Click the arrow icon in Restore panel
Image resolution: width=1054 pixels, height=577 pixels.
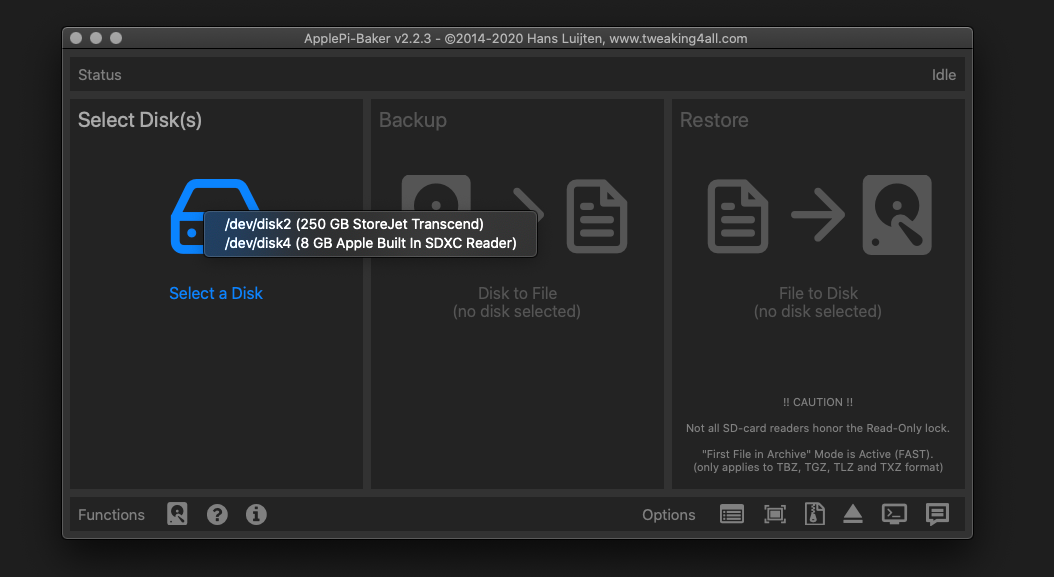[x=818, y=215]
